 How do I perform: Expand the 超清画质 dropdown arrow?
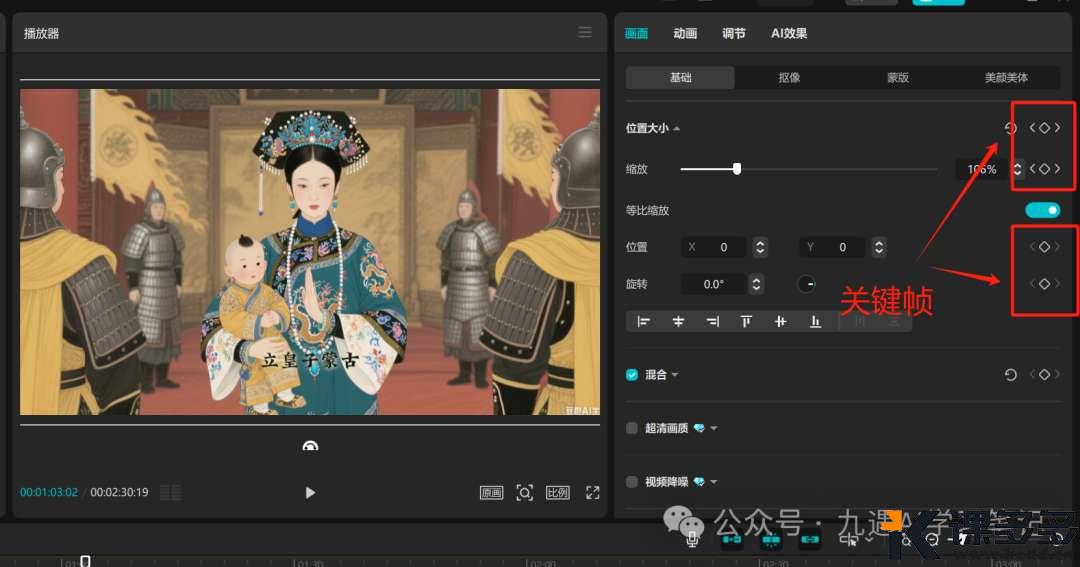tap(714, 429)
